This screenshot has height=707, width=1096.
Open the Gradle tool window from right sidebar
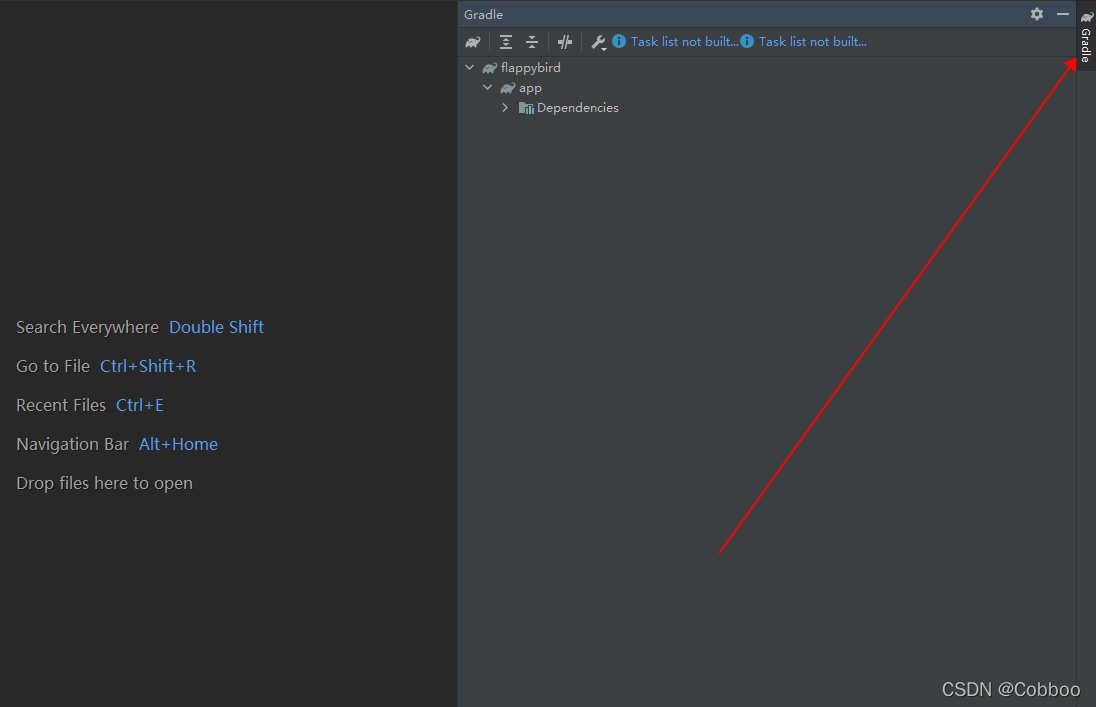1085,38
